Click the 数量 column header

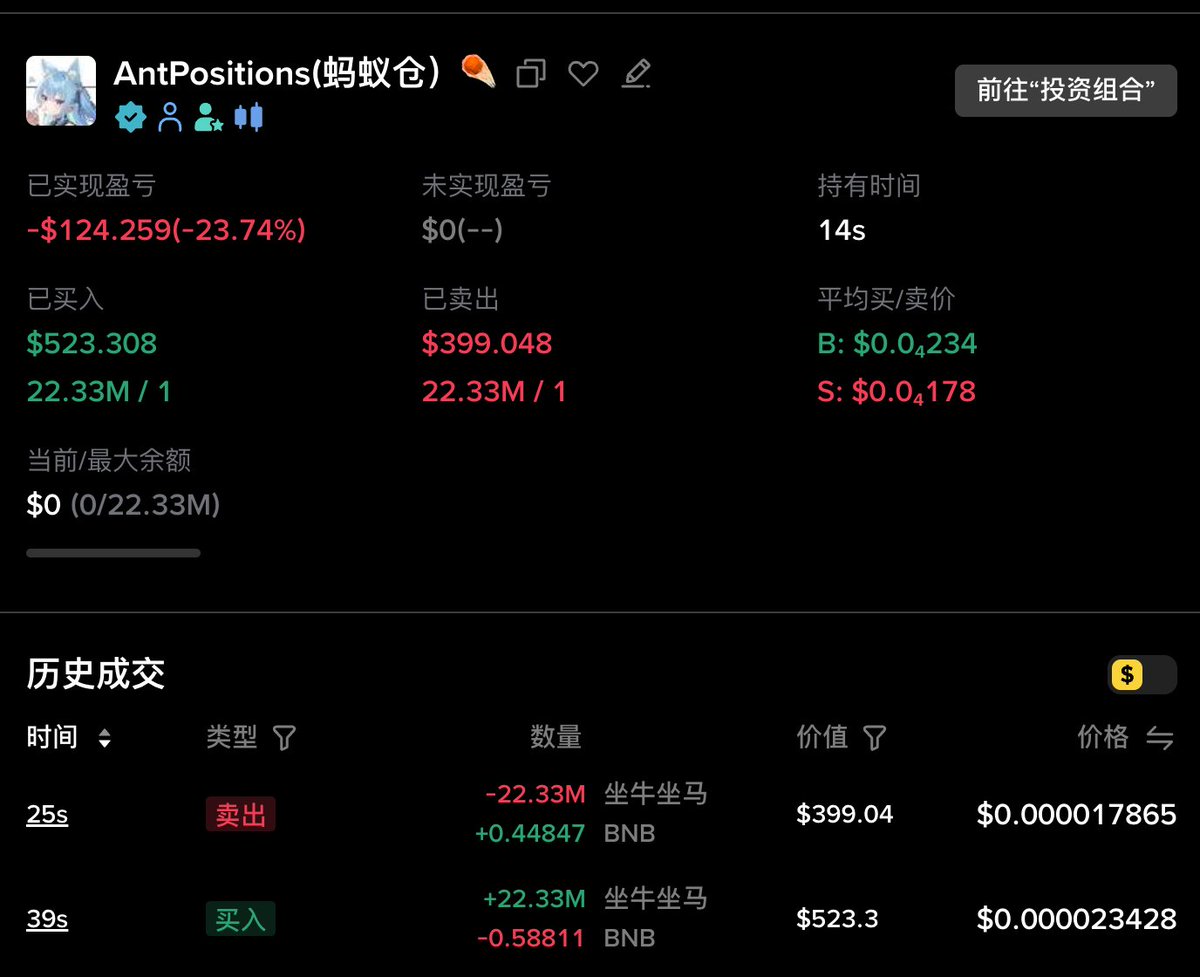point(555,739)
